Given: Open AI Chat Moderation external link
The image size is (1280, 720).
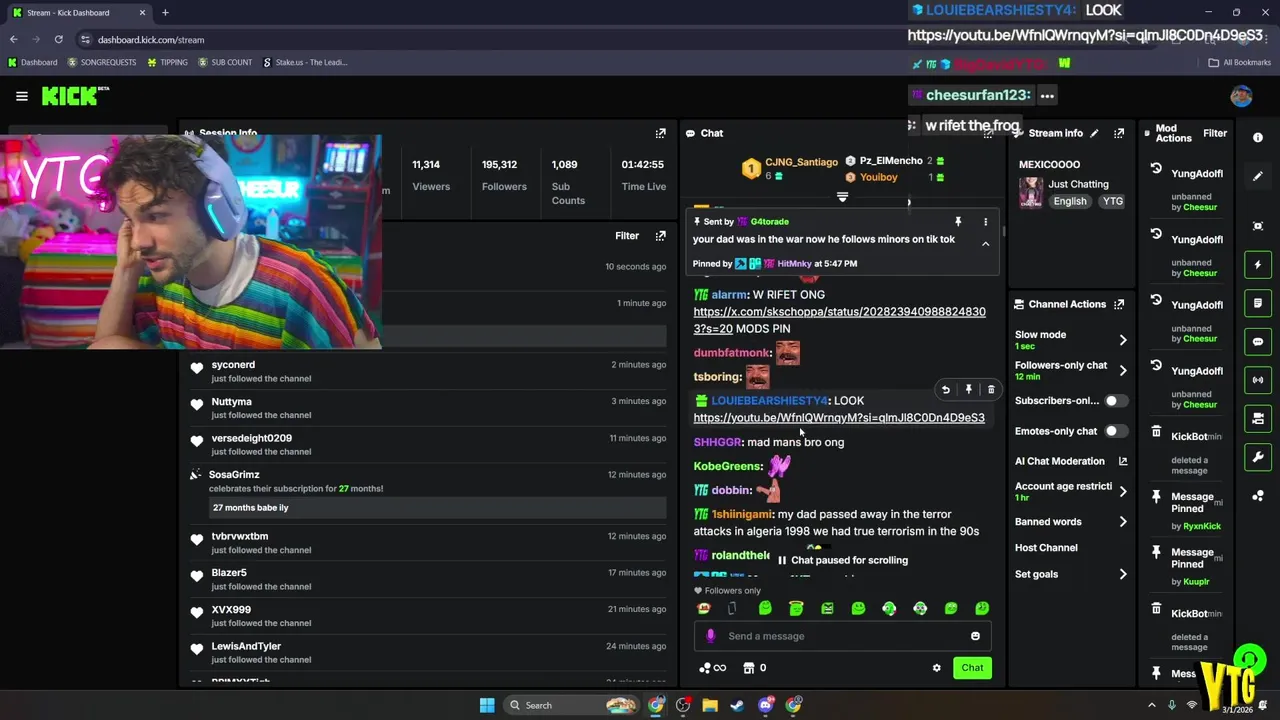Looking at the screenshot, I should click(x=1122, y=461).
